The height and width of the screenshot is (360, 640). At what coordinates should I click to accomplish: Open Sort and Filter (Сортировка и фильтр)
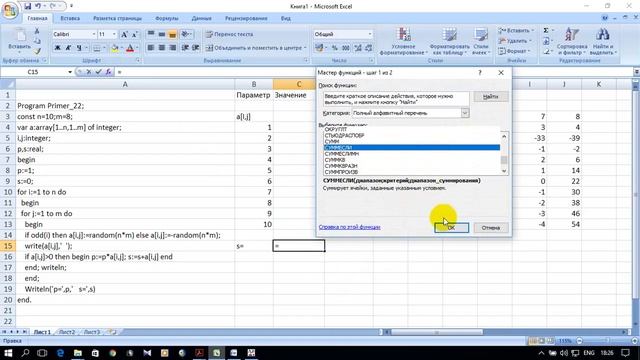[x=571, y=41]
